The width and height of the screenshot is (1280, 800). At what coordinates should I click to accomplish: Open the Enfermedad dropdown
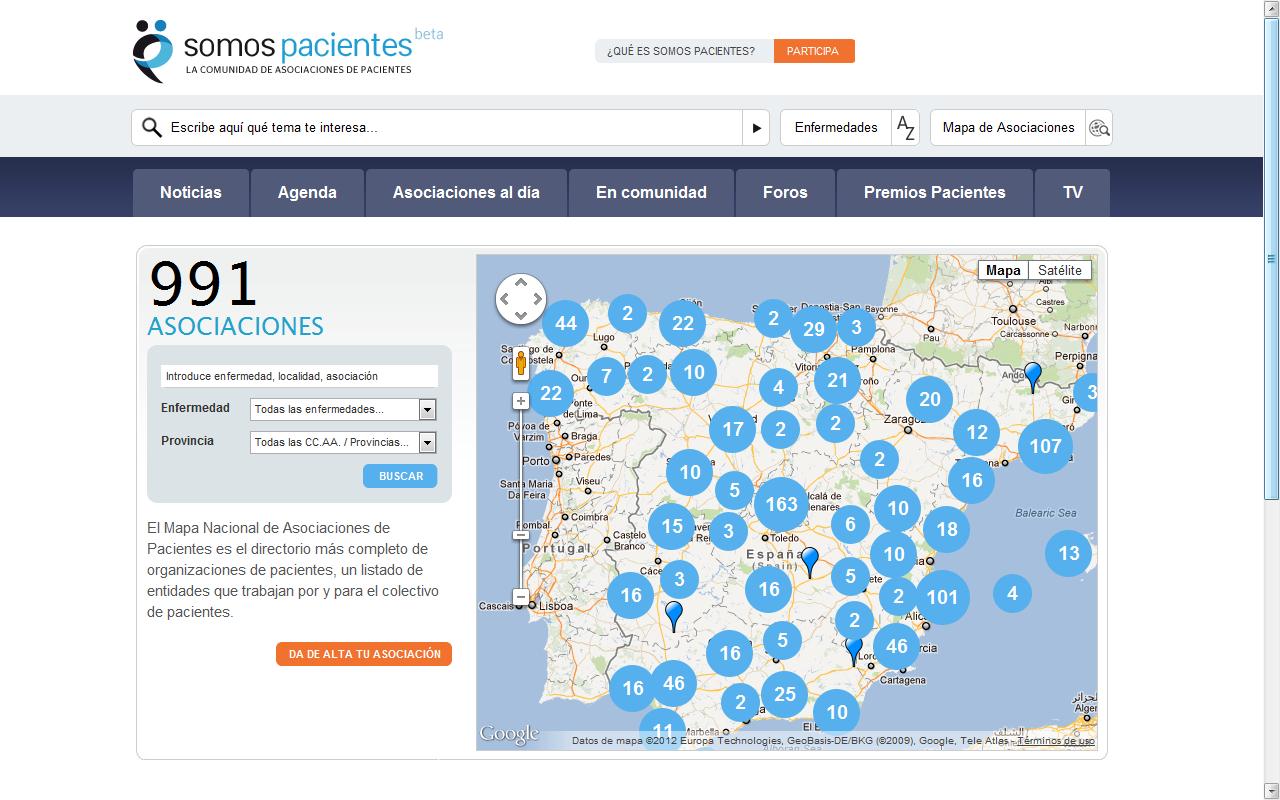tap(343, 409)
